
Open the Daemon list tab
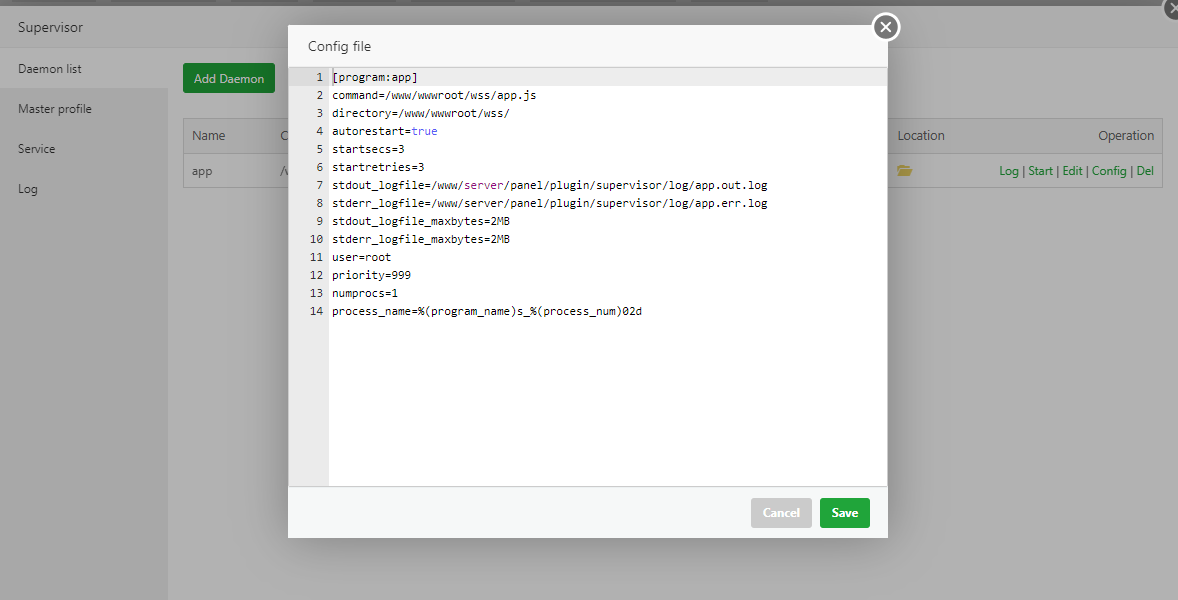pyautogui.click(x=84, y=68)
